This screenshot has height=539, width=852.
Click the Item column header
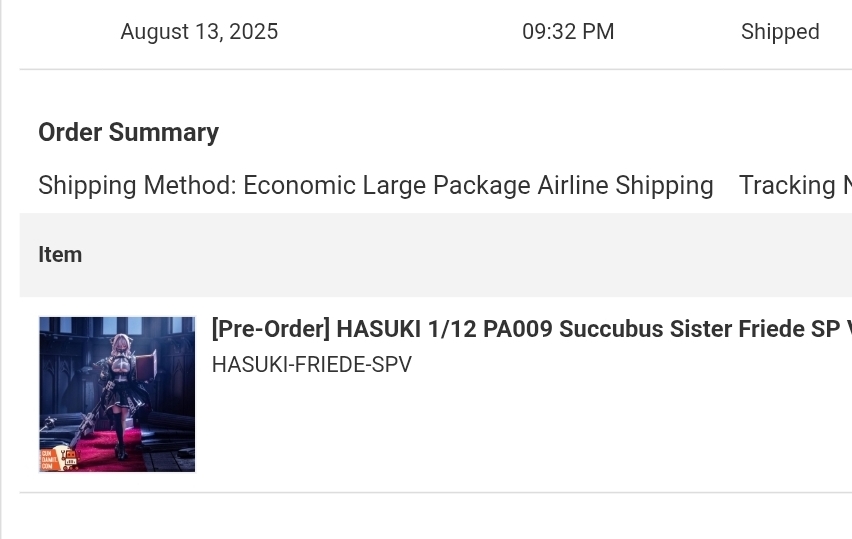60,254
